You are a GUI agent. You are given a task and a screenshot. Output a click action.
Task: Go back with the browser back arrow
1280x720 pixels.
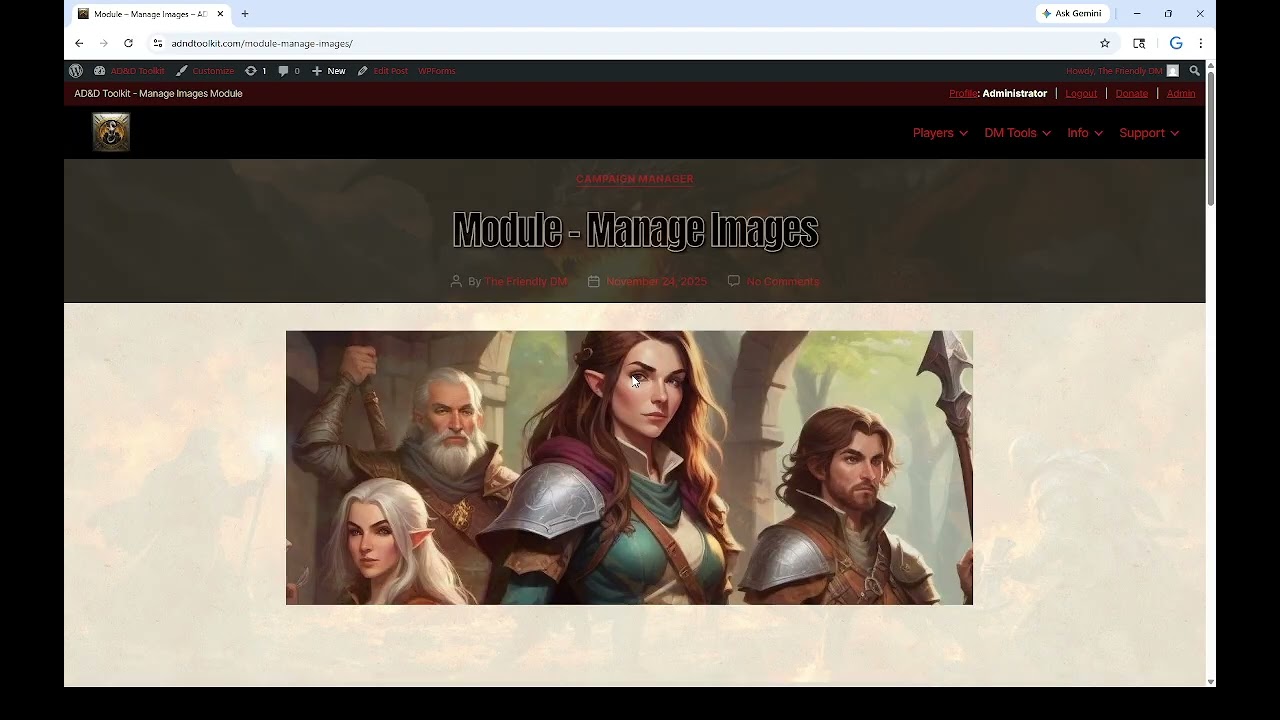click(x=79, y=43)
